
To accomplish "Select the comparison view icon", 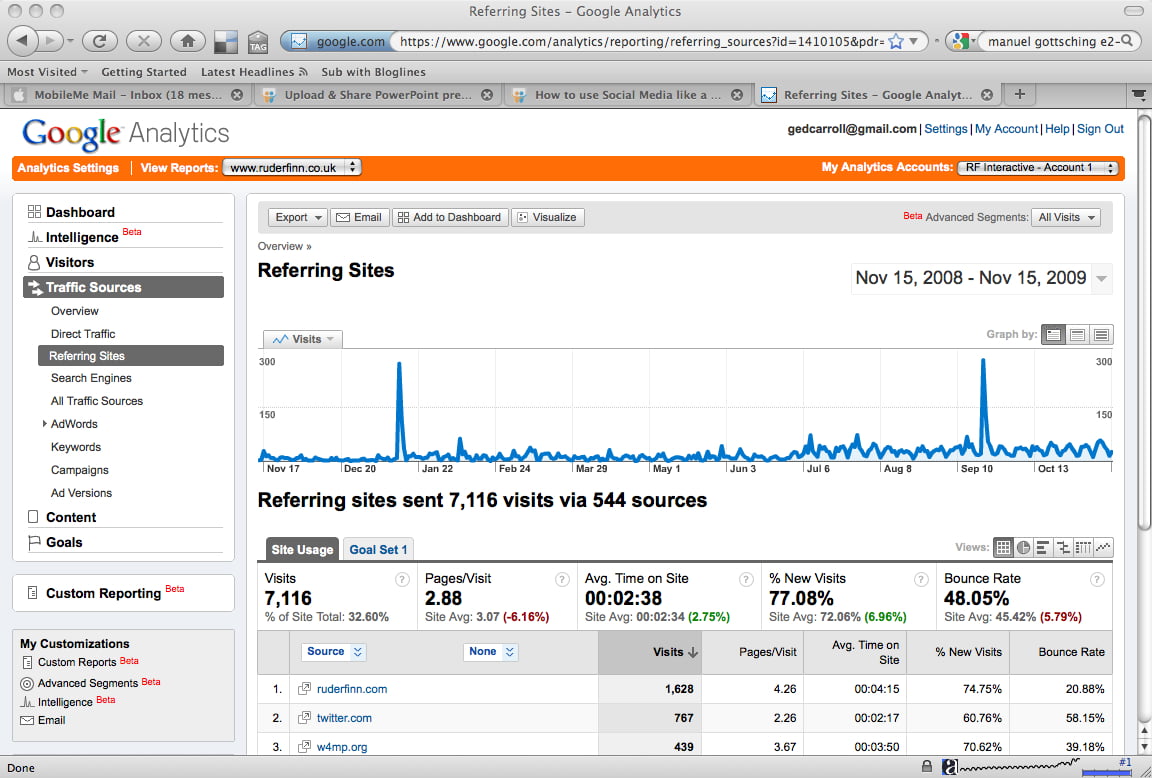I will [x=1062, y=547].
